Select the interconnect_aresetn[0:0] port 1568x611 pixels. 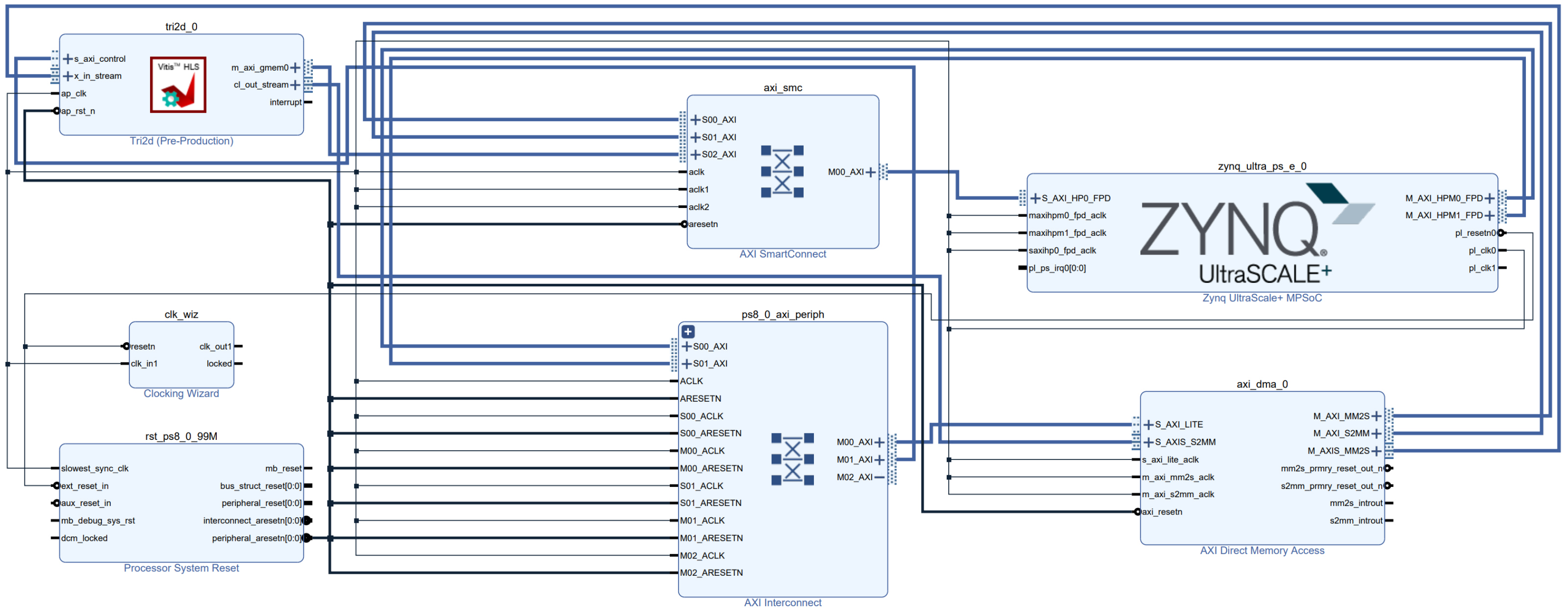coord(252,521)
